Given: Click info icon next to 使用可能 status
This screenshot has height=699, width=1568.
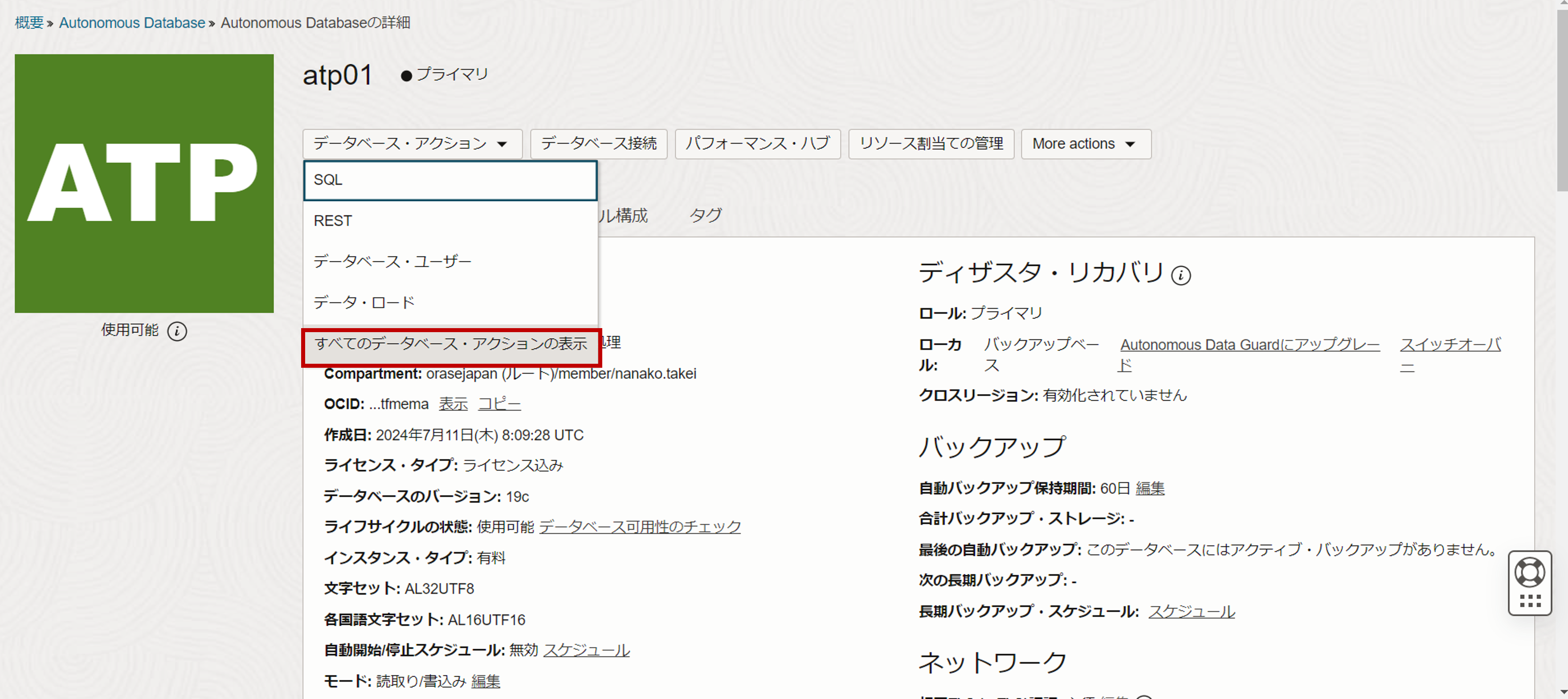Looking at the screenshot, I should [176, 331].
